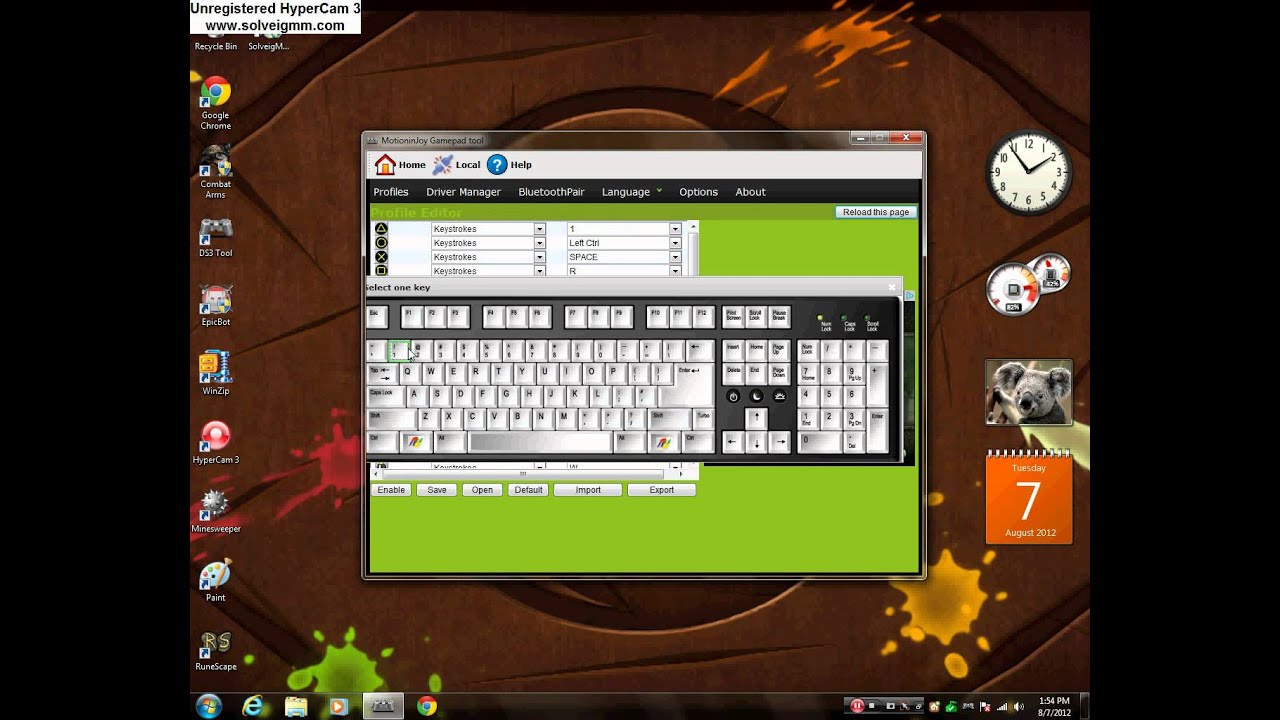Toggle the Num Lock keypad key

click(807, 350)
